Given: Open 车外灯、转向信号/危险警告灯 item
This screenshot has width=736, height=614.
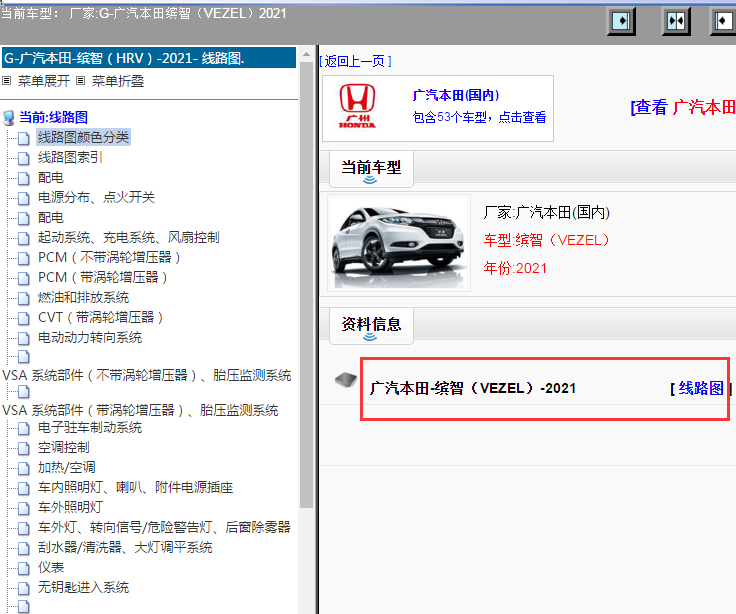Looking at the screenshot, I should coord(164,528).
